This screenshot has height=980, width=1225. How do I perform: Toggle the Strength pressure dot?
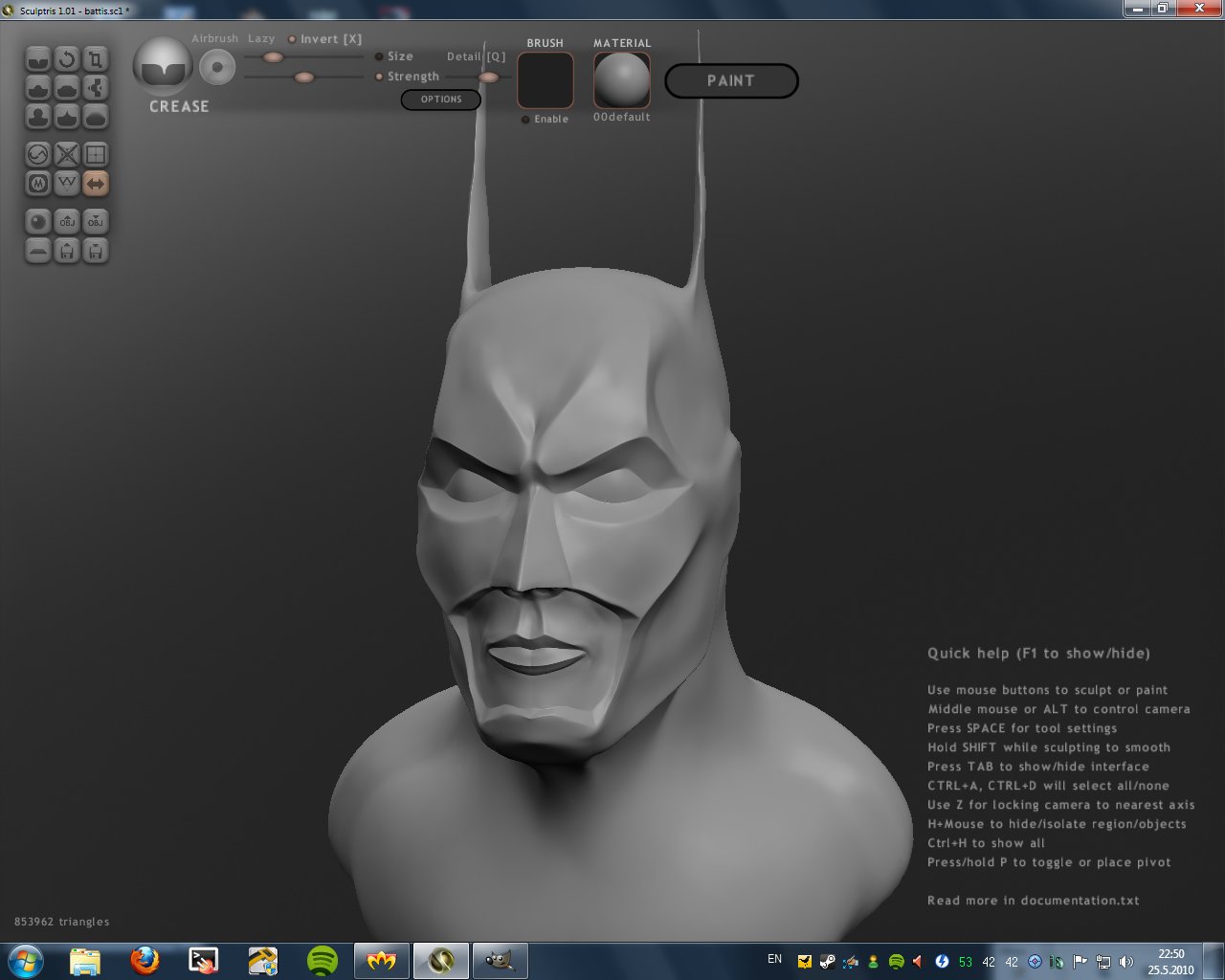click(x=379, y=77)
